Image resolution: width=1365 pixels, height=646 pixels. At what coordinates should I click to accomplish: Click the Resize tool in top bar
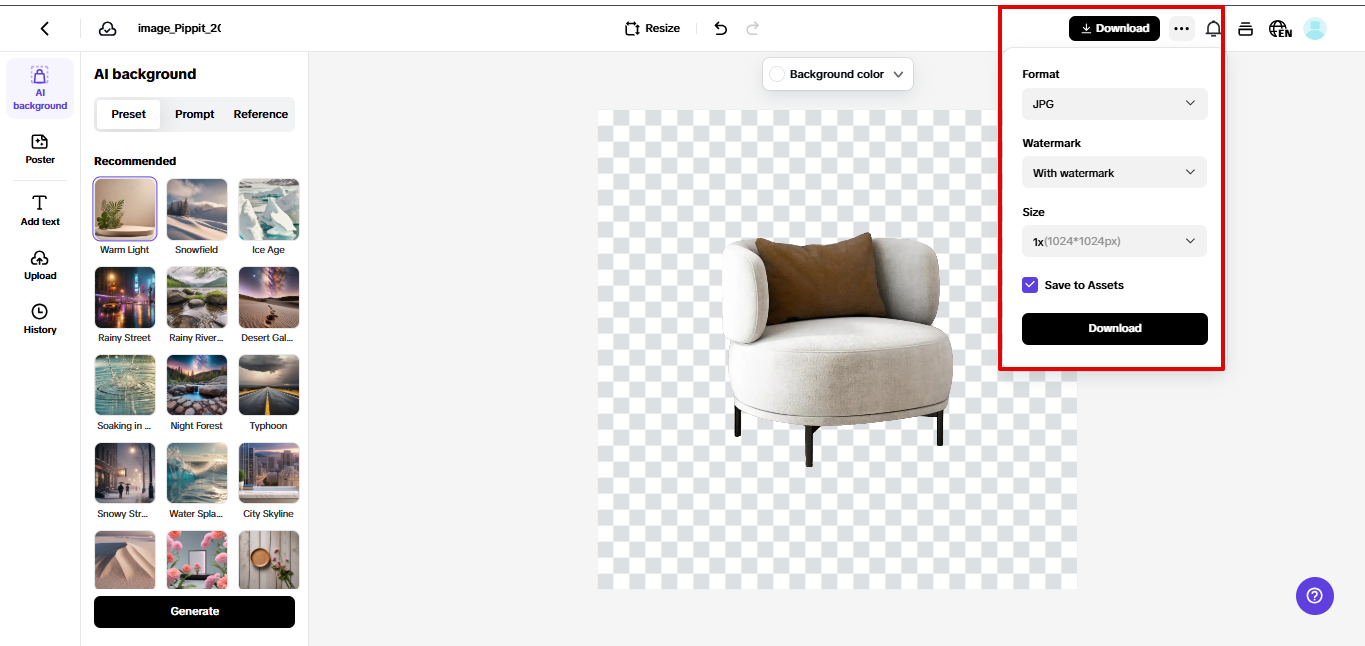pyautogui.click(x=652, y=29)
